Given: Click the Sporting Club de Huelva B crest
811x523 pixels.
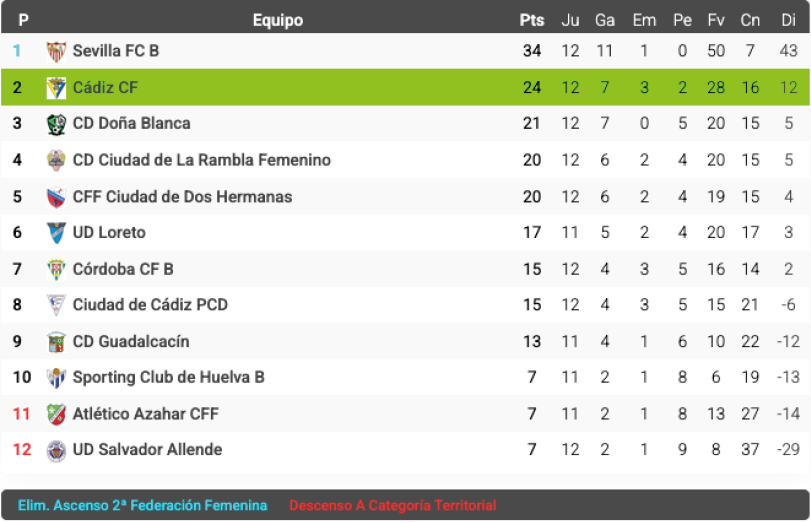Looking at the screenshot, I should point(56,378).
